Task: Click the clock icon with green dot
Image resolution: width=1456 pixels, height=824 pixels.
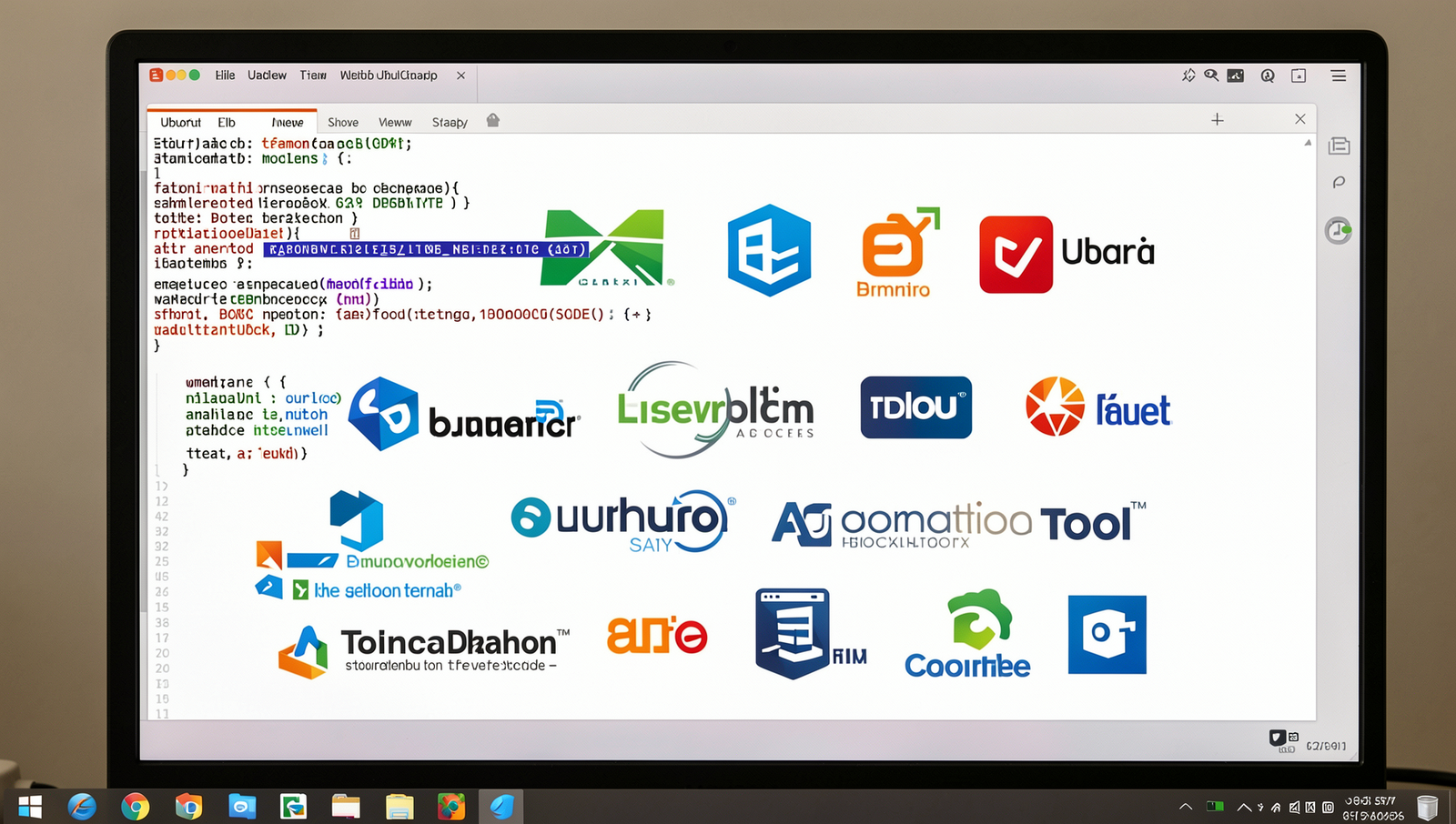Action: pos(1338,230)
